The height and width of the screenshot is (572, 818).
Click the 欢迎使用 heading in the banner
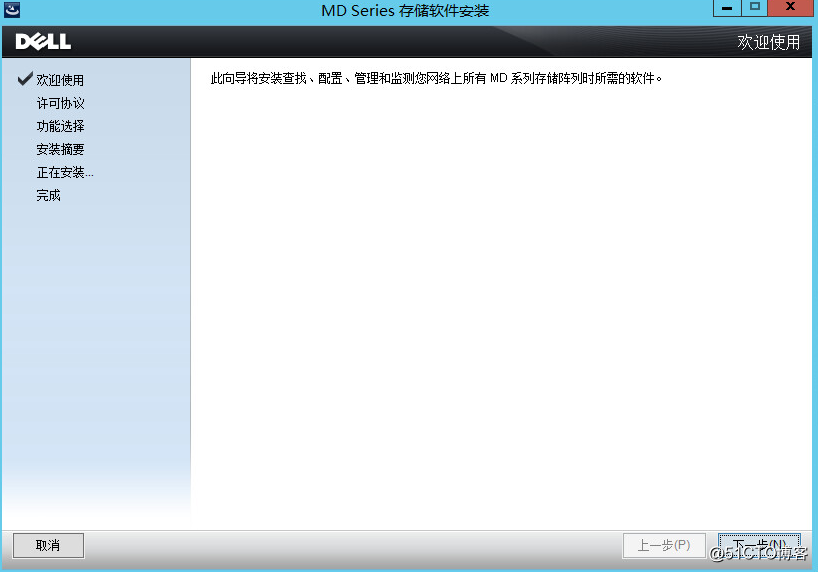click(x=768, y=42)
